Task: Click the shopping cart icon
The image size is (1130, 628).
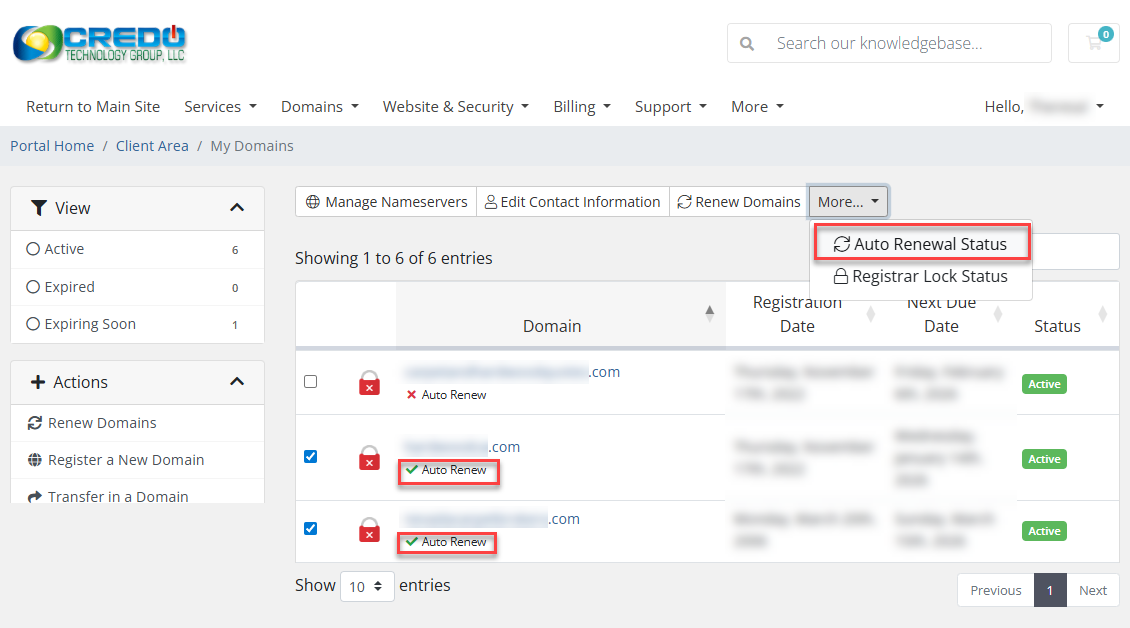Action: [1093, 44]
